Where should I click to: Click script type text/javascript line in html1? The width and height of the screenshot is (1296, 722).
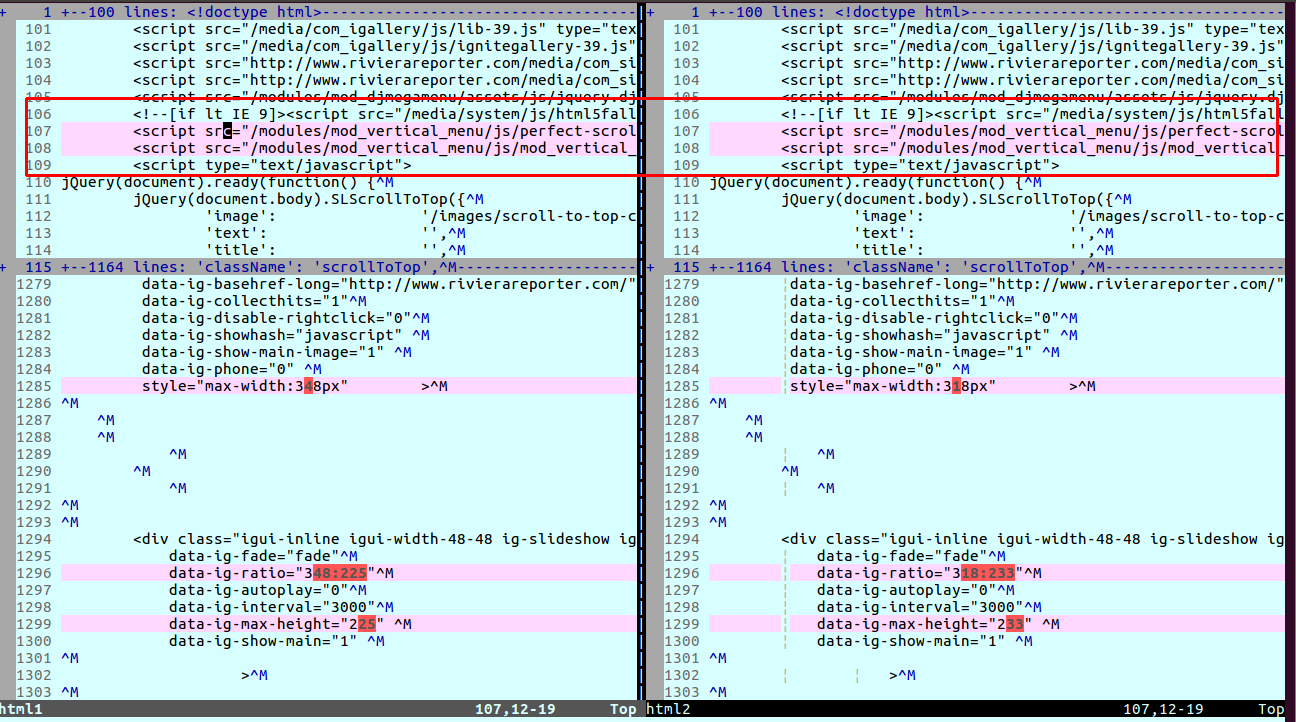[272, 166]
